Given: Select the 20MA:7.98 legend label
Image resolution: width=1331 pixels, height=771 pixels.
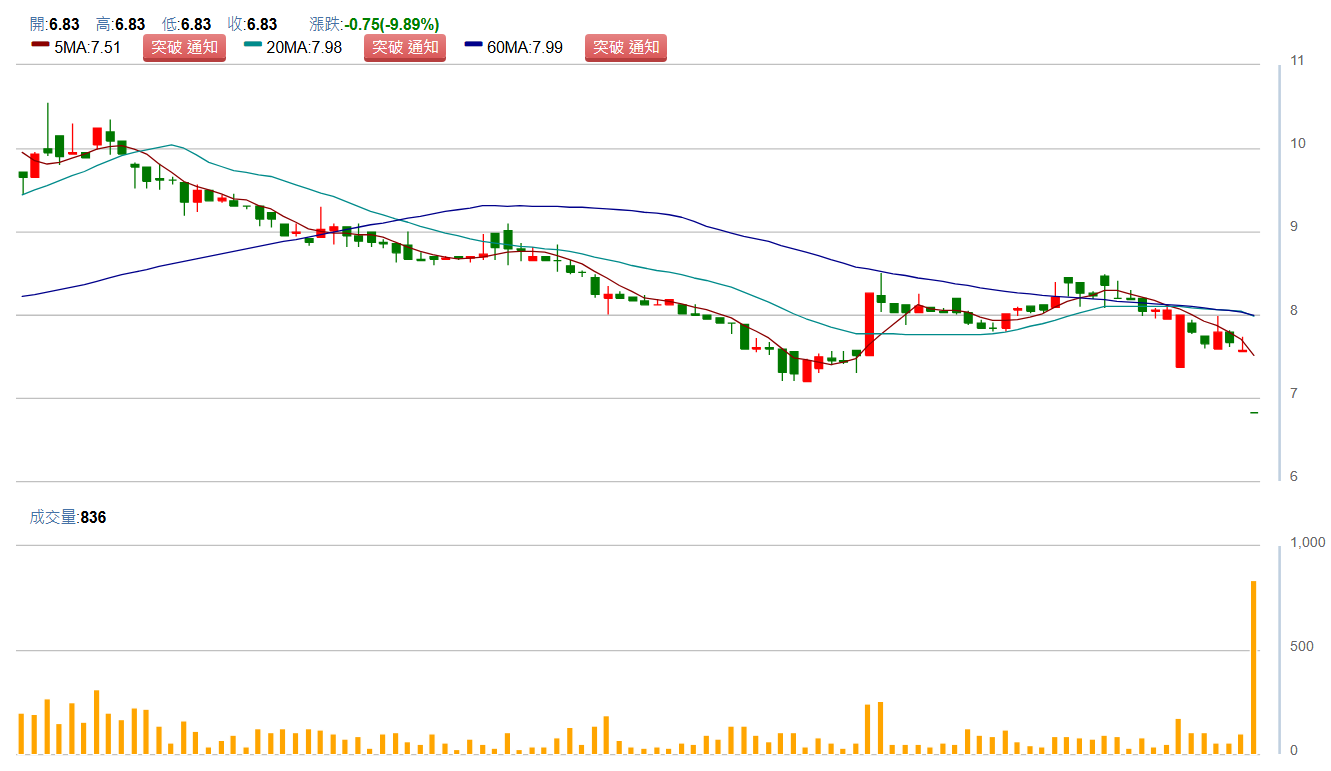Looking at the screenshot, I should 304,47.
